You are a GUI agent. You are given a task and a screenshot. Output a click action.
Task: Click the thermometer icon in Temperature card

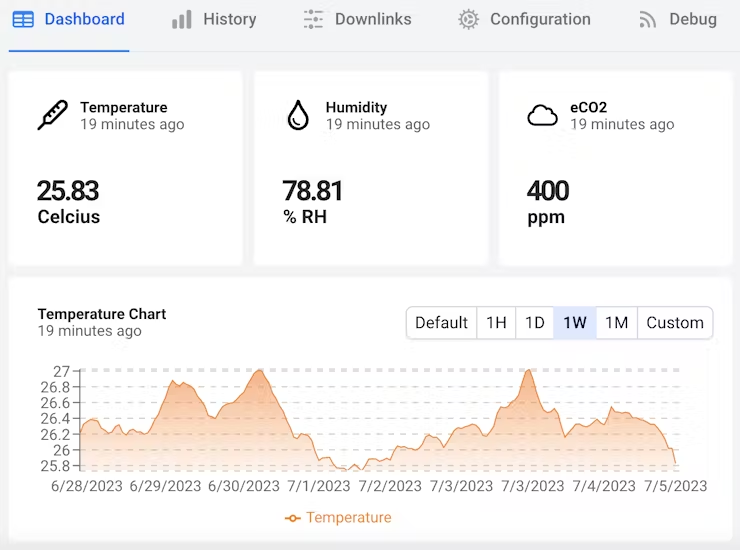[52, 115]
